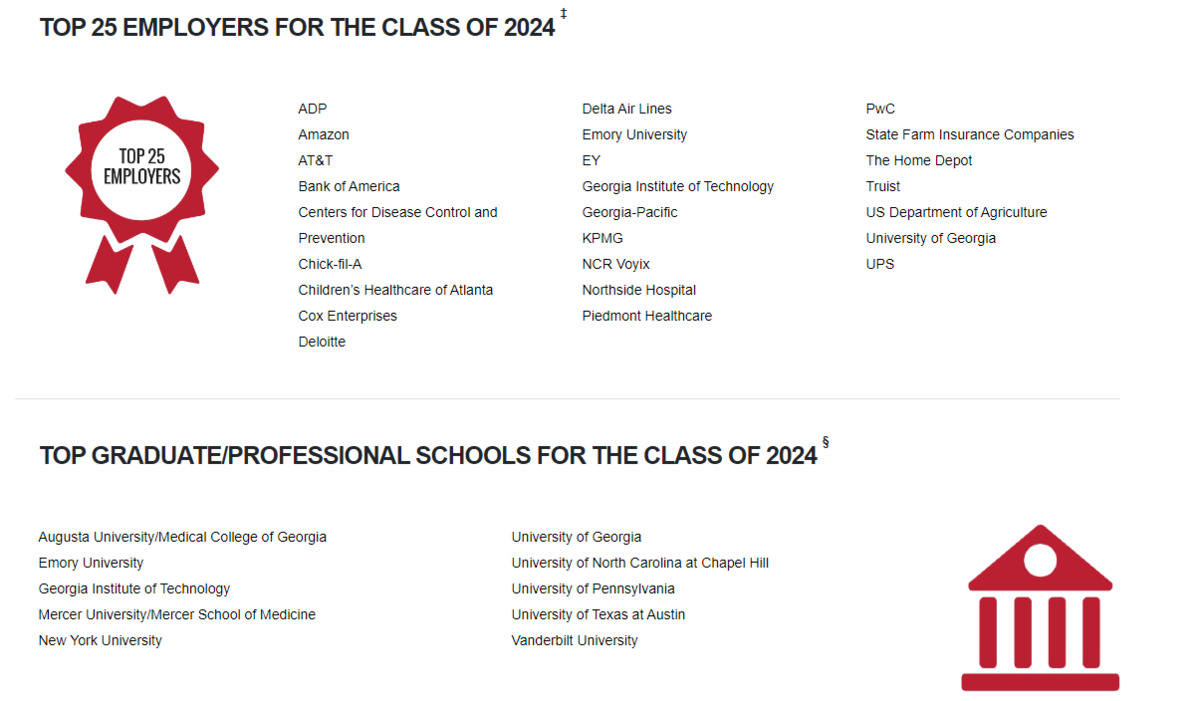1200x701 pixels.
Task: Click State Farm Insurance Companies
Action: tap(970, 134)
